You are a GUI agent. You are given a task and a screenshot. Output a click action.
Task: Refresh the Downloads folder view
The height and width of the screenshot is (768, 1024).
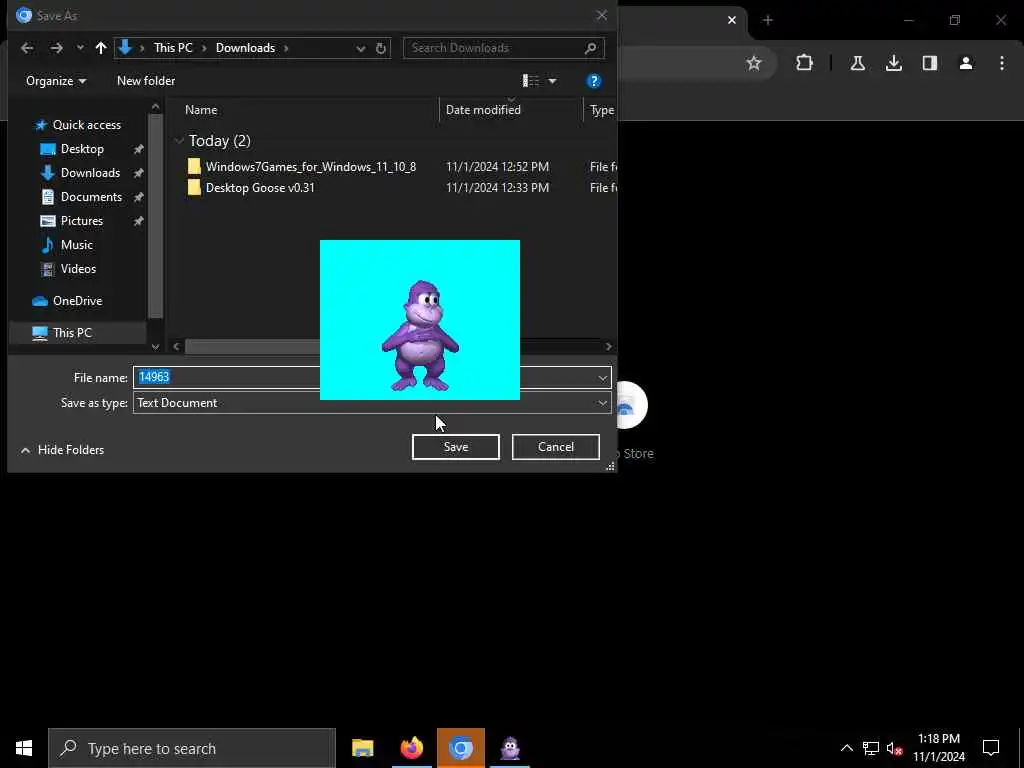[381, 48]
